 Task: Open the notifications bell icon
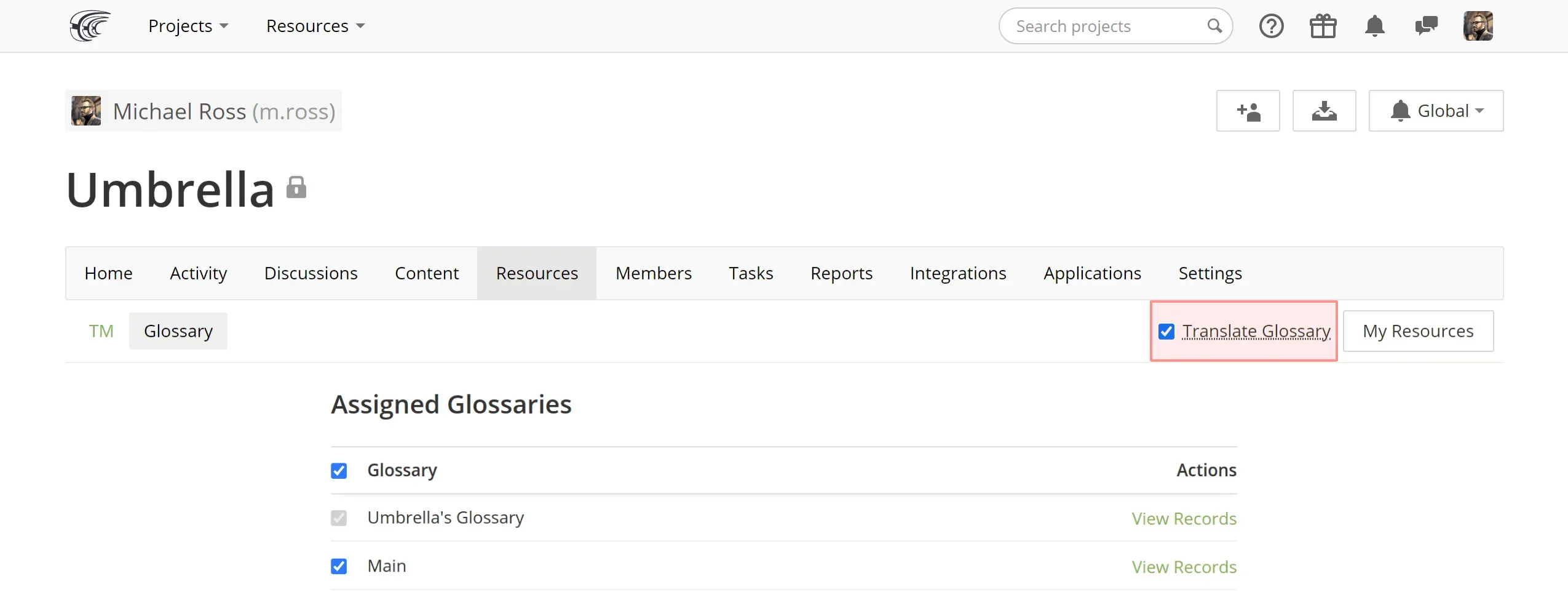(1374, 26)
